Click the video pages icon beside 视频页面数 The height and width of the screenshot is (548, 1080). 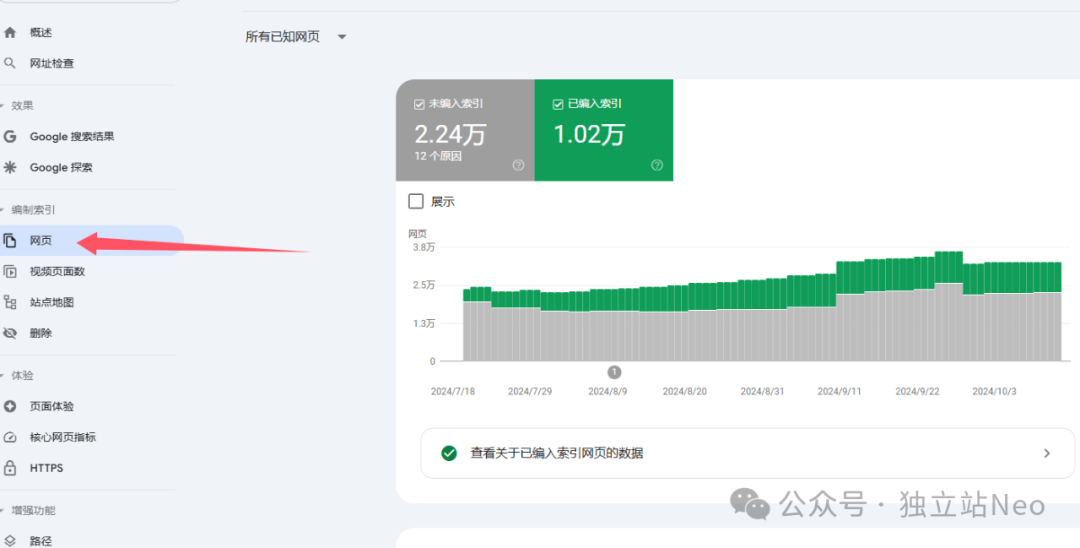coord(10,271)
